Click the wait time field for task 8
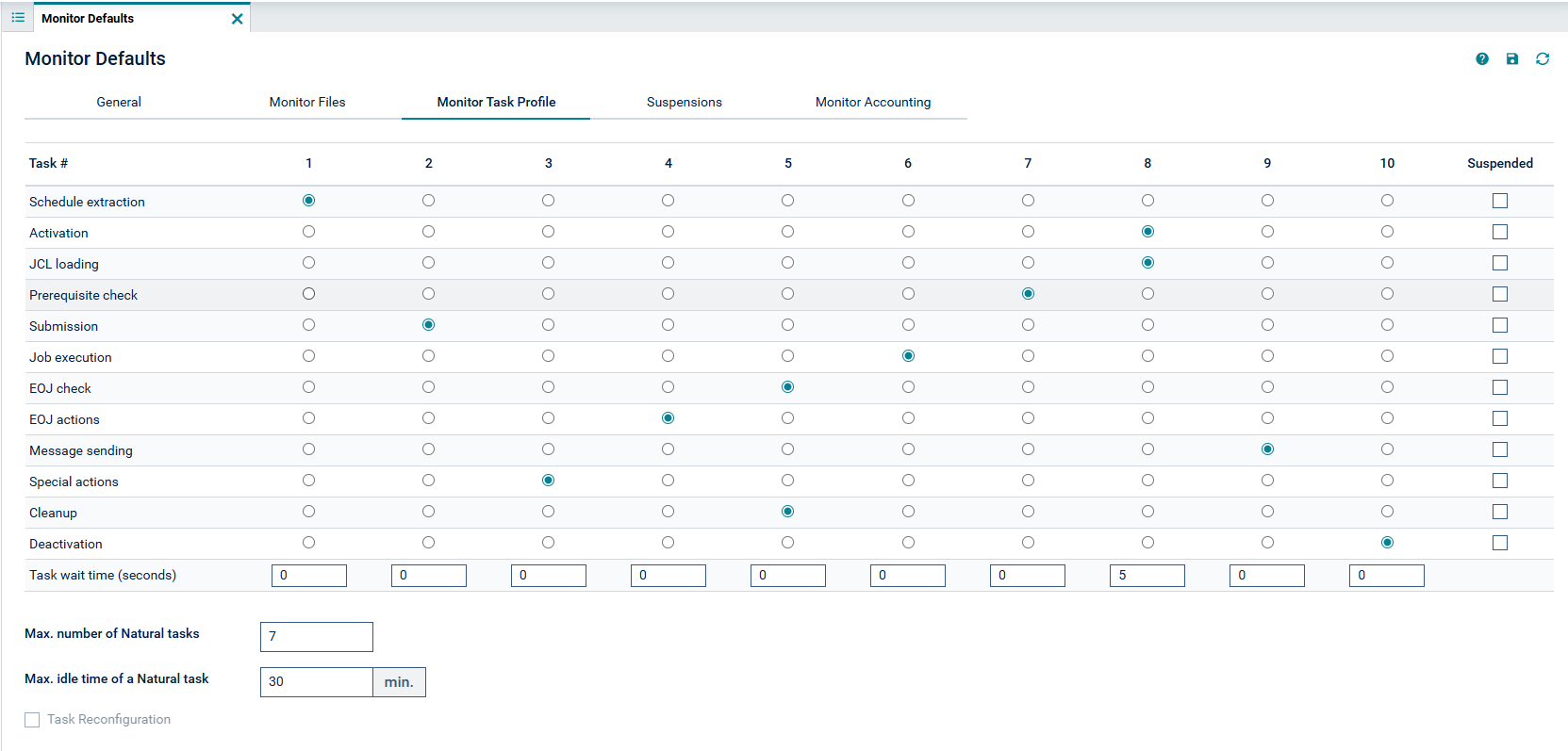 coord(1147,576)
